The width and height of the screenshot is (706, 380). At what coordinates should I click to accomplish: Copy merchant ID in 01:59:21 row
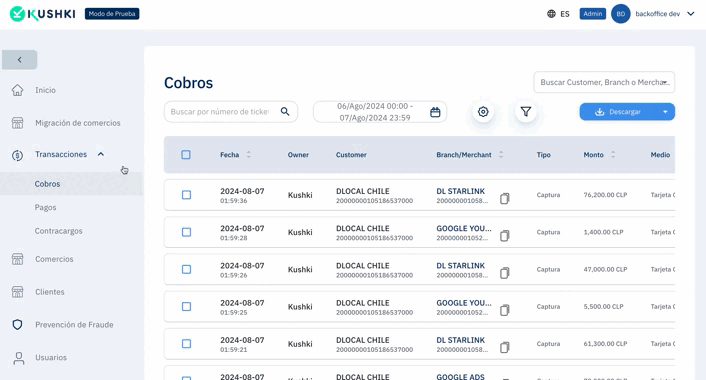click(x=505, y=347)
